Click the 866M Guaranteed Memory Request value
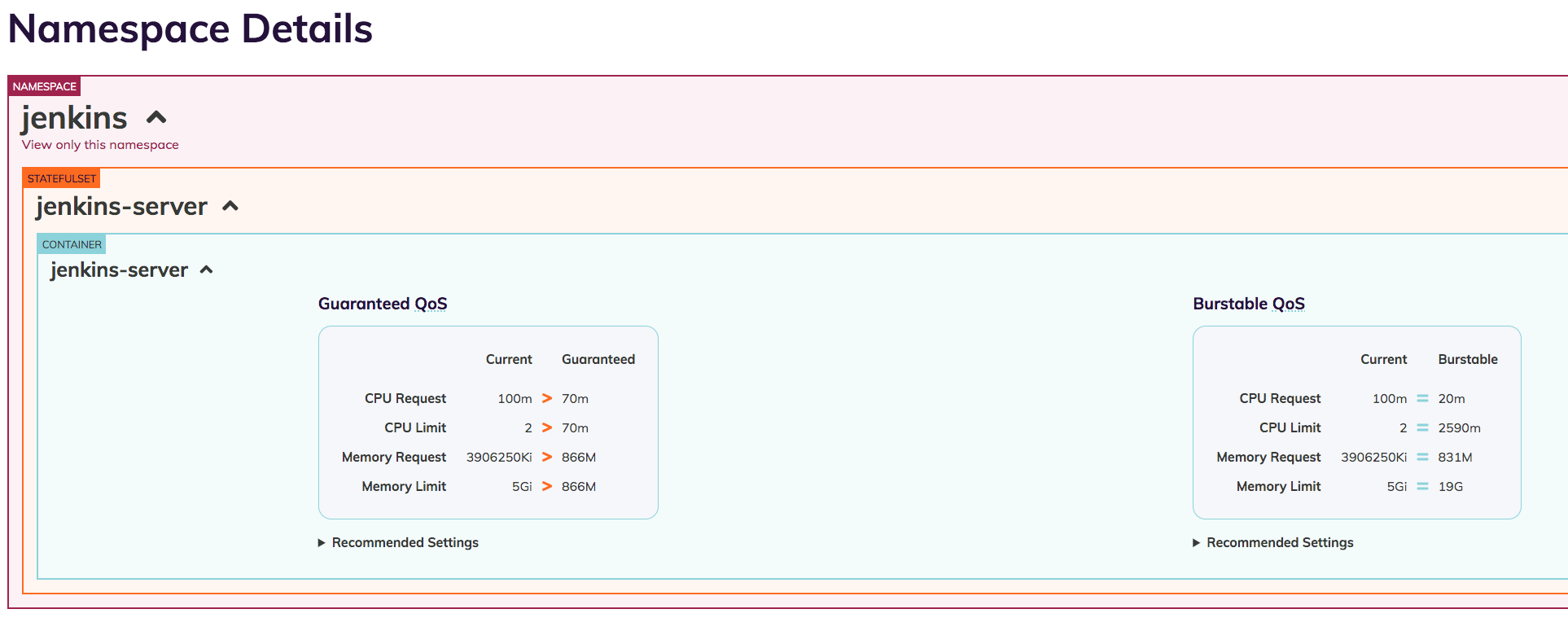The image size is (1568, 631). 579,457
